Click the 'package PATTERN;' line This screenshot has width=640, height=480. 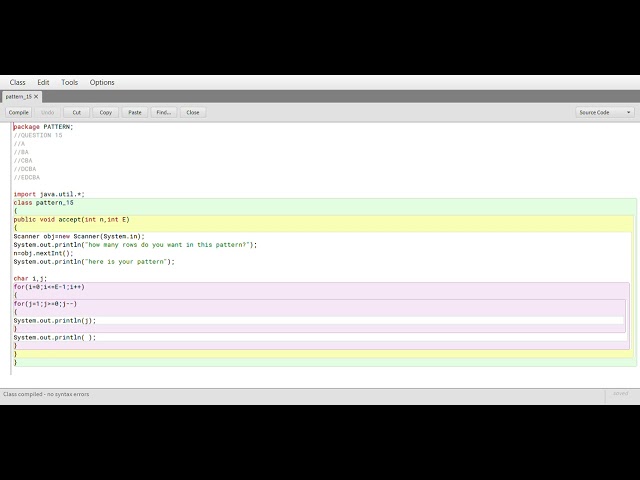pyautogui.click(x=43, y=127)
